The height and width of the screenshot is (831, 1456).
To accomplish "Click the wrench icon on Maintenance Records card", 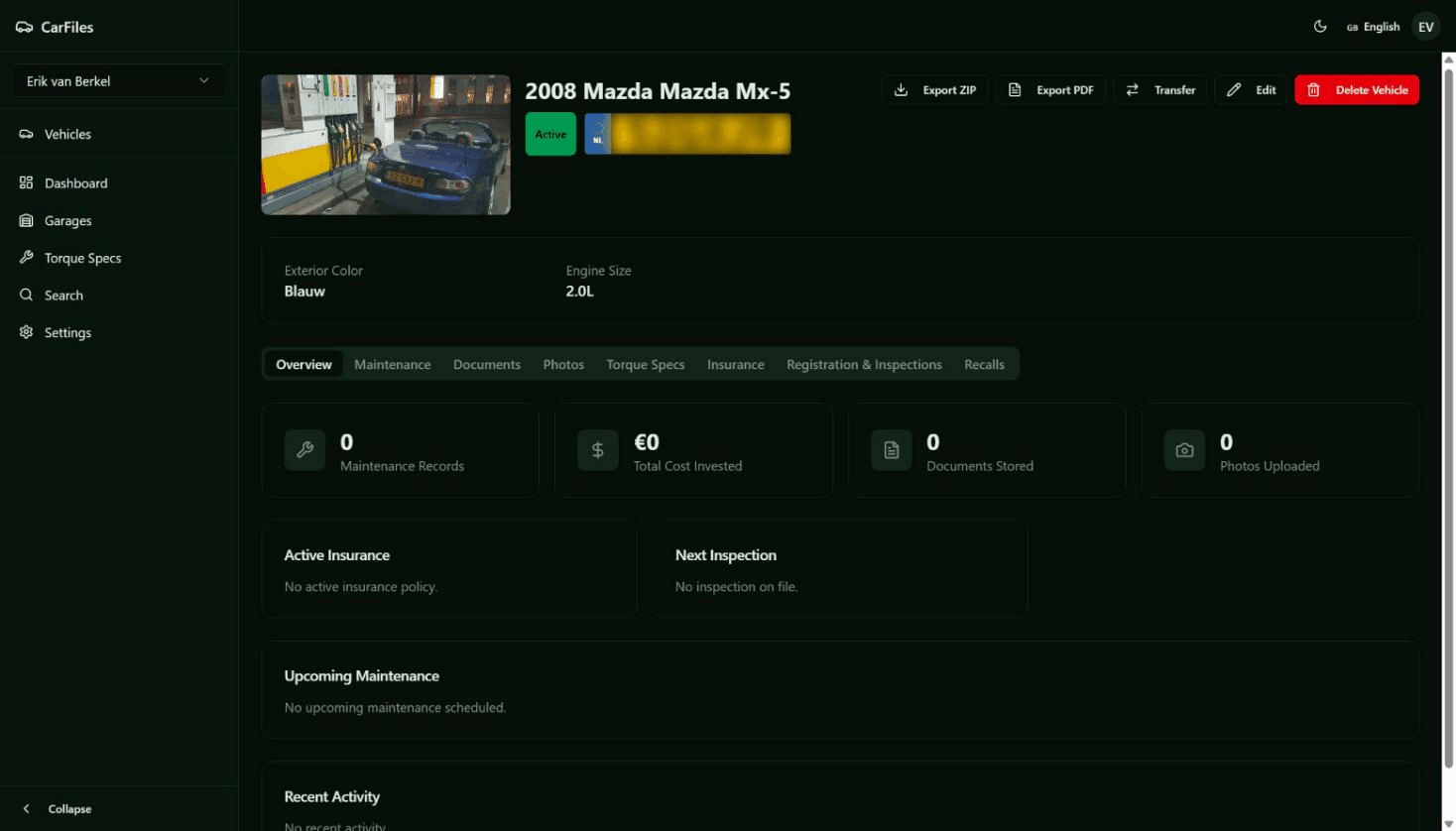I will 304,450.
